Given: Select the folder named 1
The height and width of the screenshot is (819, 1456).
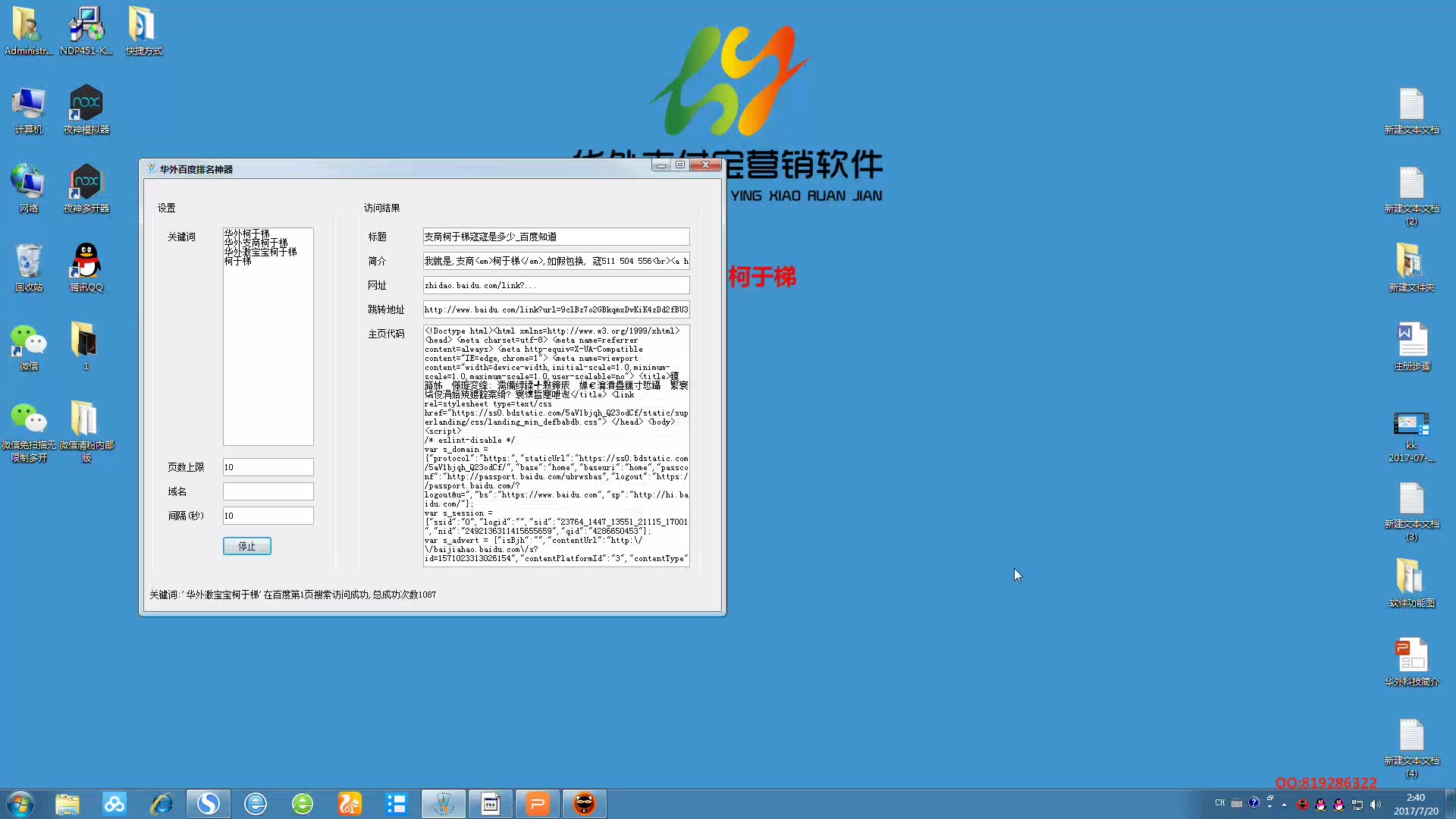Looking at the screenshot, I should pos(86,347).
